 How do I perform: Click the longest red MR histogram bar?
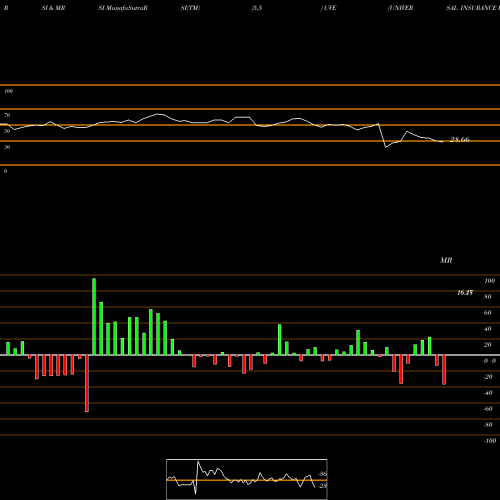tap(87, 383)
